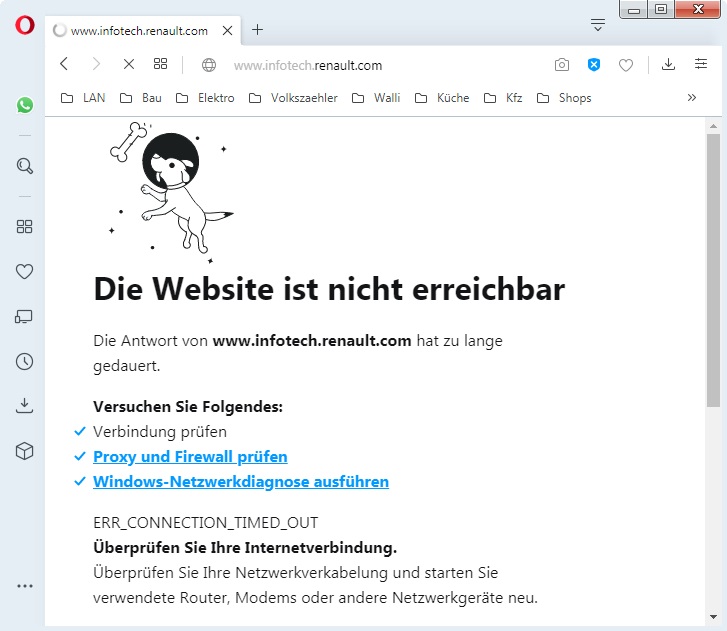Open the tab menu icon
Screen dimensions: 727x631
click(x=598, y=25)
